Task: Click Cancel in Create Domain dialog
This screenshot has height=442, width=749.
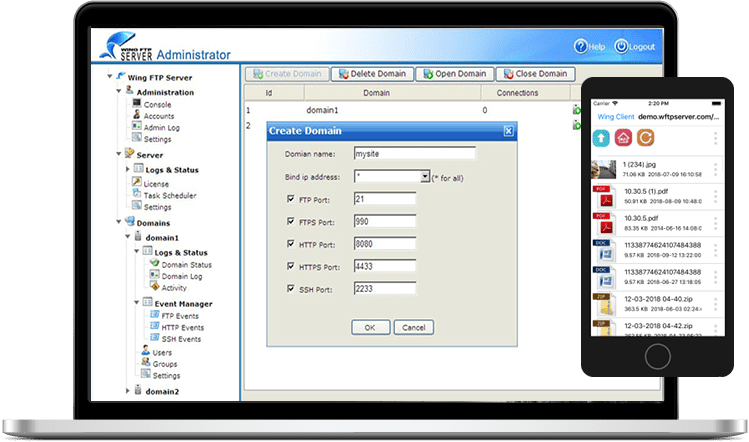Action: (414, 327)
